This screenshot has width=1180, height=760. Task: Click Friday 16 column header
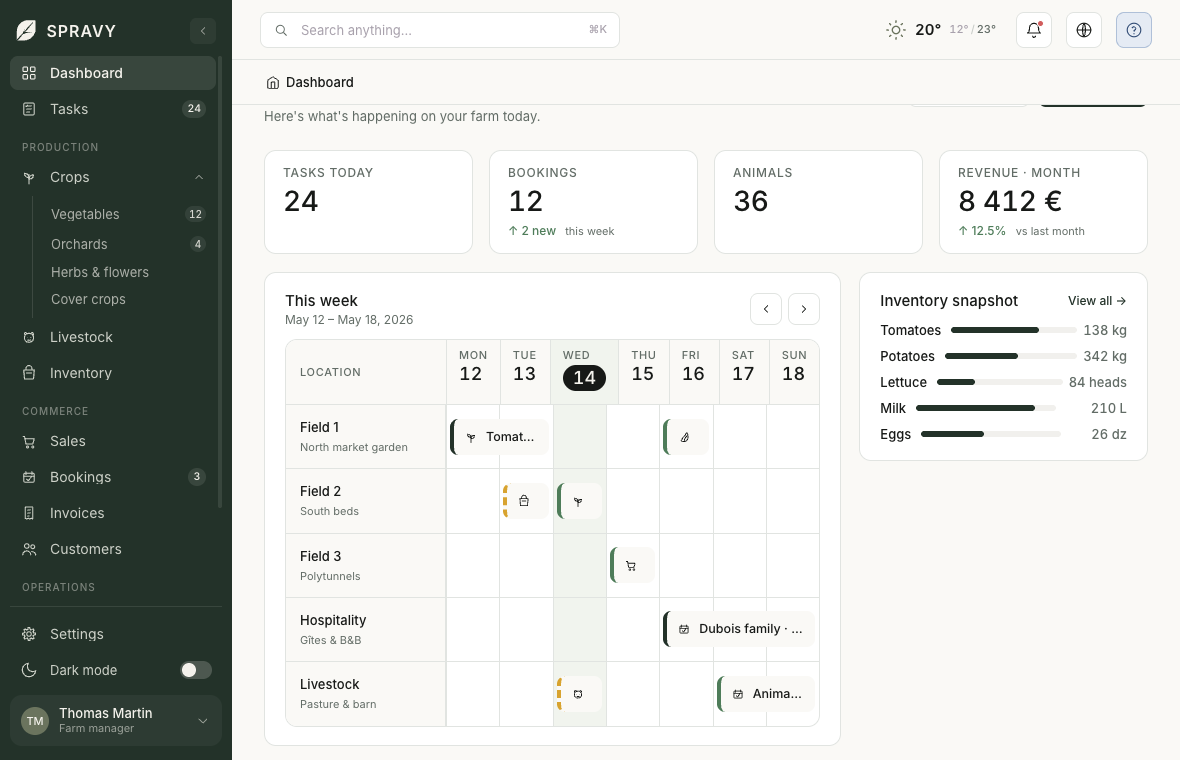[x=693, y=372]
